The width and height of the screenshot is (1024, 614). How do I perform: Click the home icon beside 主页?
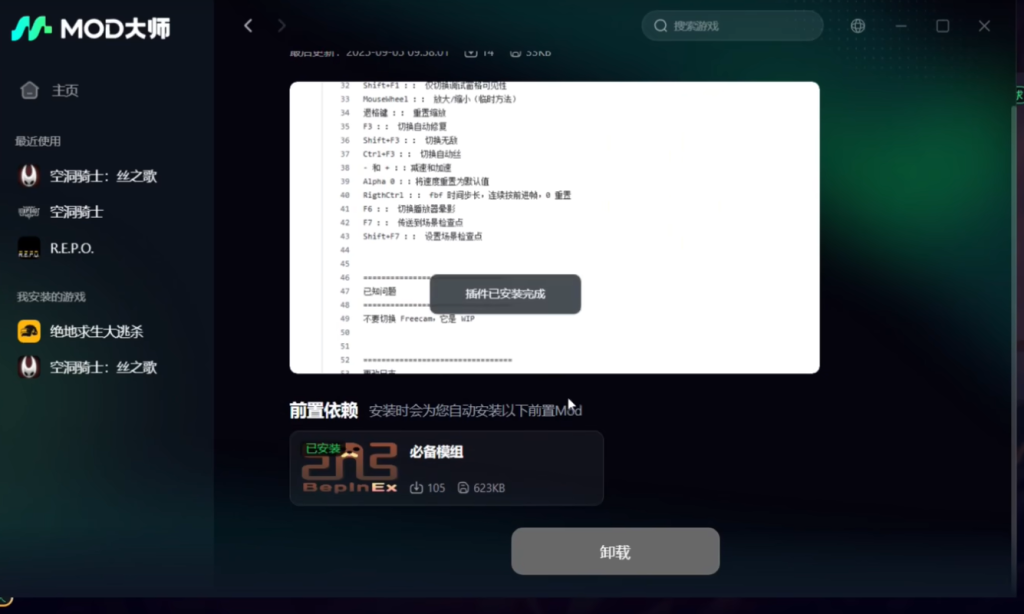[29, 90]
